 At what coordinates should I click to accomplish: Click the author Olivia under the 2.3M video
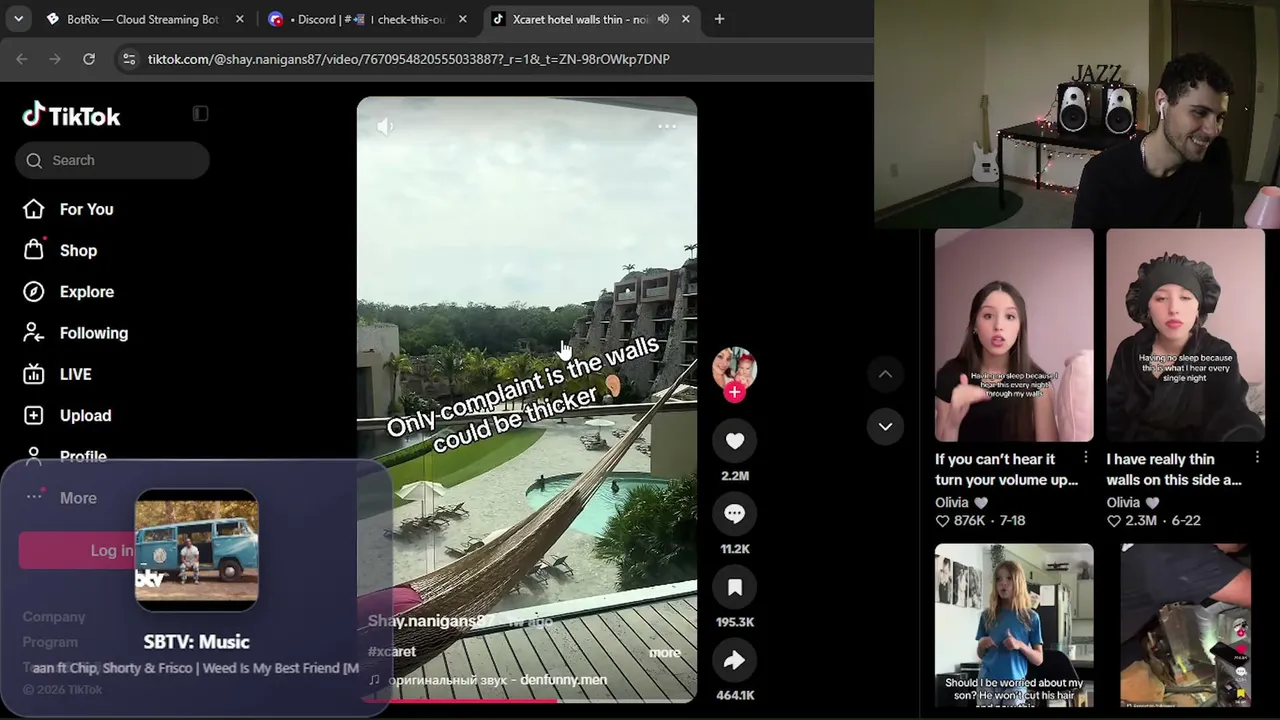coord(1123,502)
